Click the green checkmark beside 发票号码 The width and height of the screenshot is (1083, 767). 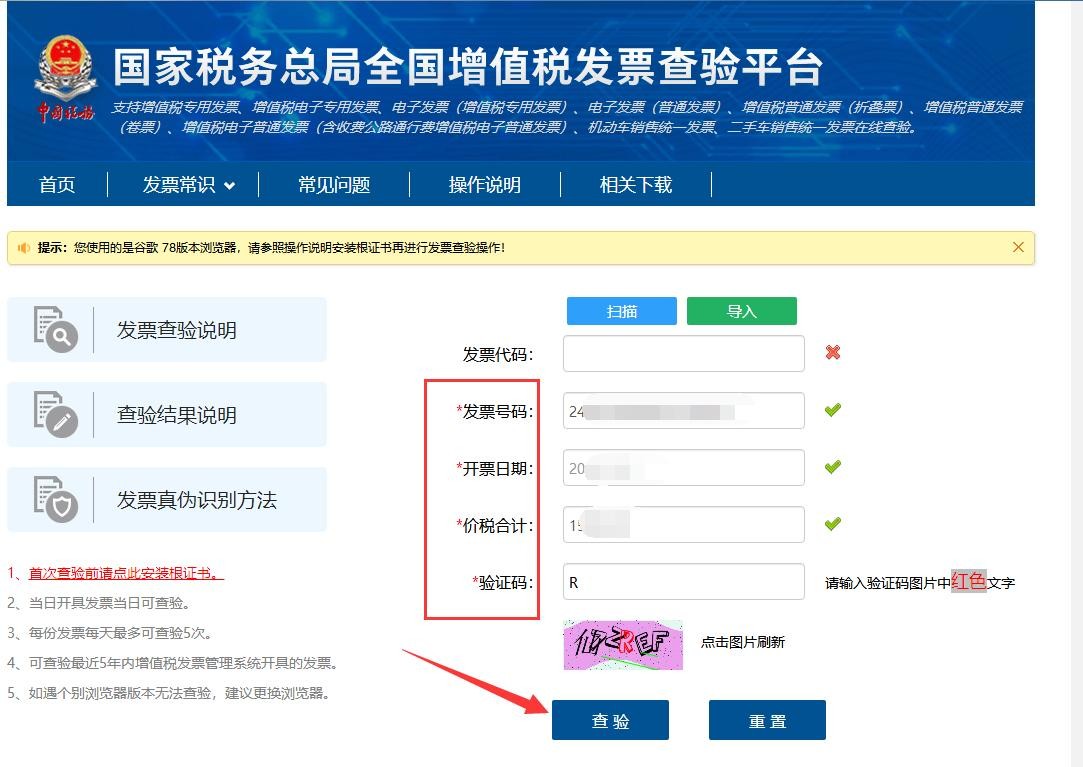pos(832,410)
